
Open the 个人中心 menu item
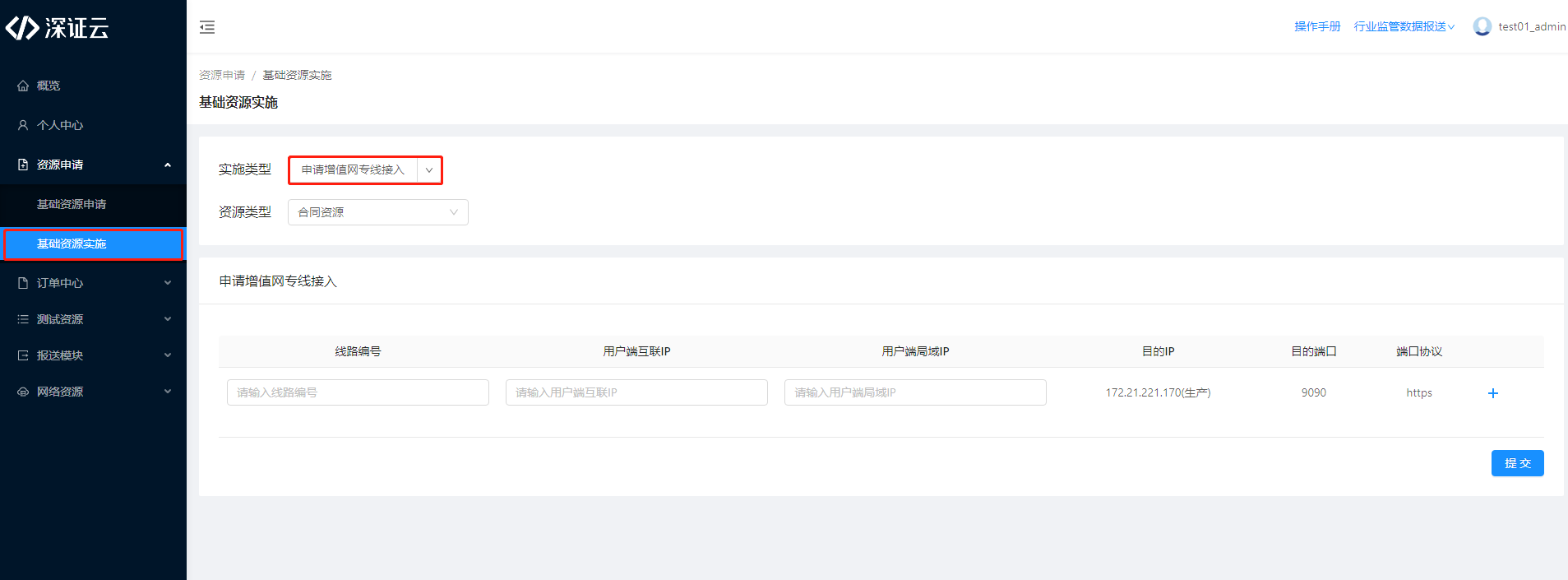click(x=93, y=125)
